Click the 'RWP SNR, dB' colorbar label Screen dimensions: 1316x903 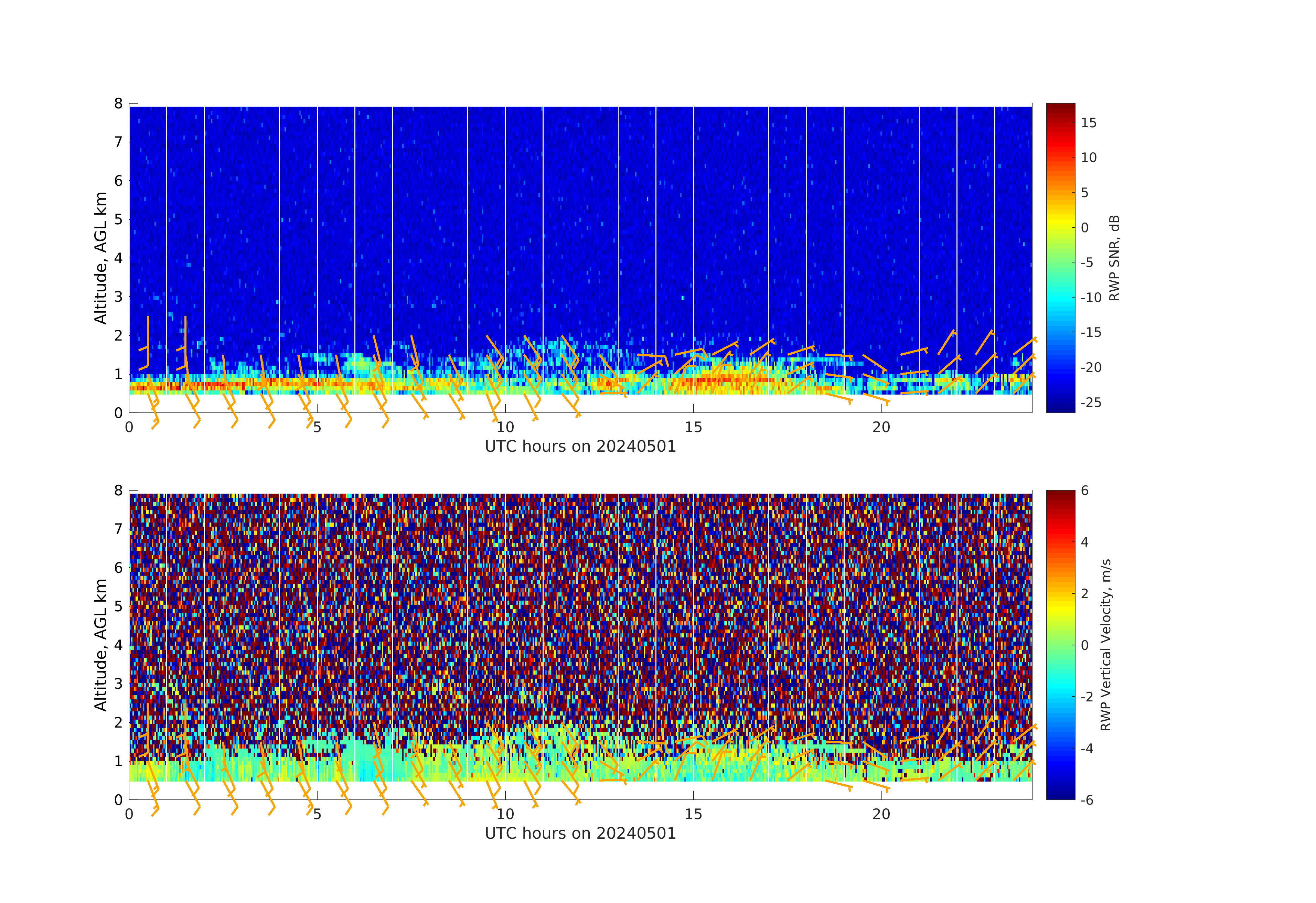point(1114,258)
